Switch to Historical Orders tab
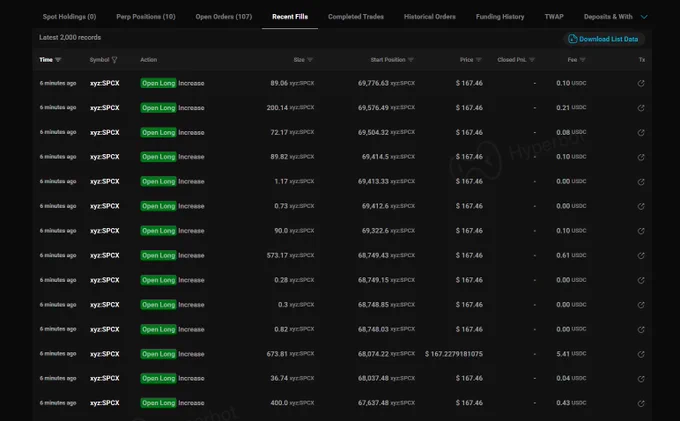 (x=430, y=16)
